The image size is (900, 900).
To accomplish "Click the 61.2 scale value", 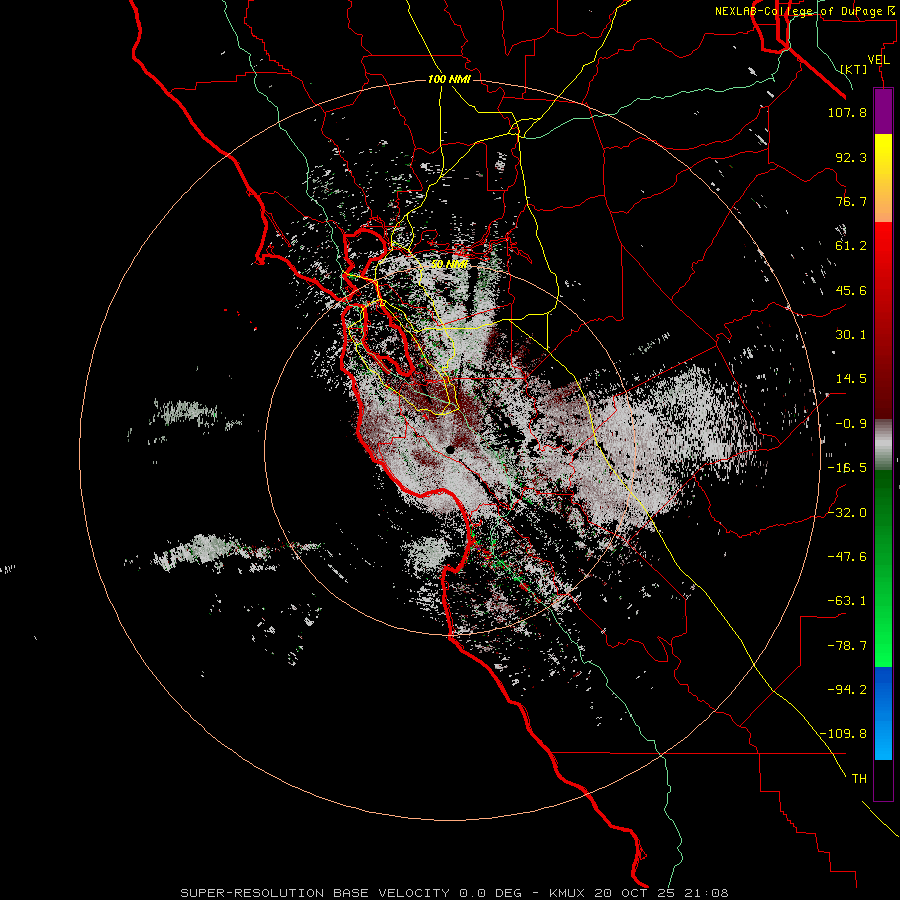I will point(851,246).
